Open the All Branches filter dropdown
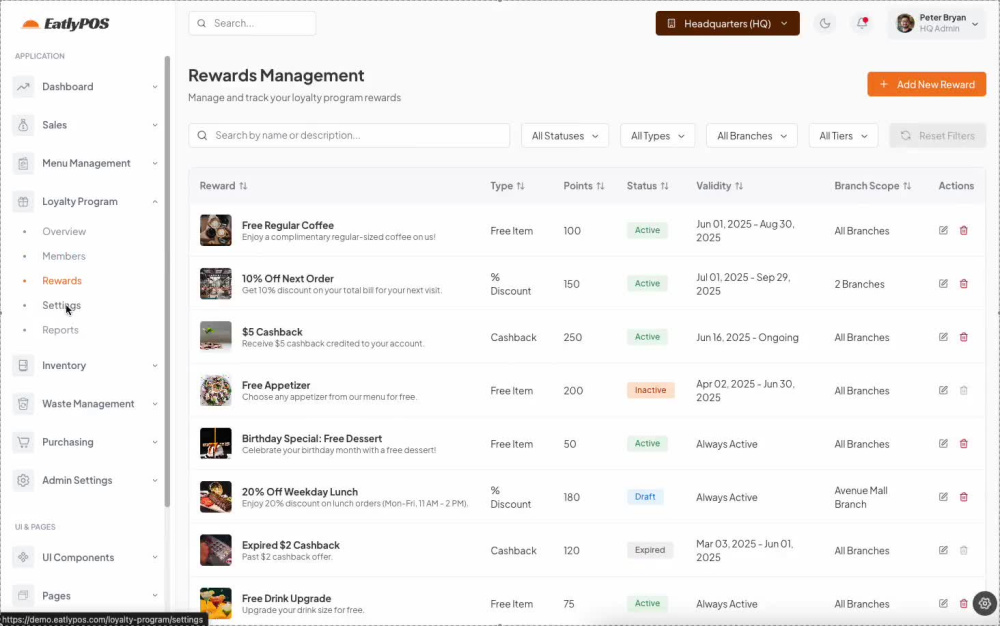 [751, 136]
